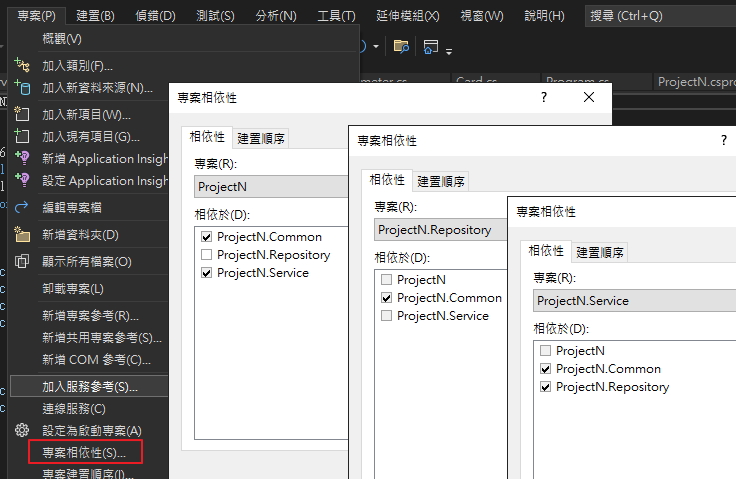Choose 專案建置順序(I)... menu item
The image size is (736, 479).
(x=89, y=472)
